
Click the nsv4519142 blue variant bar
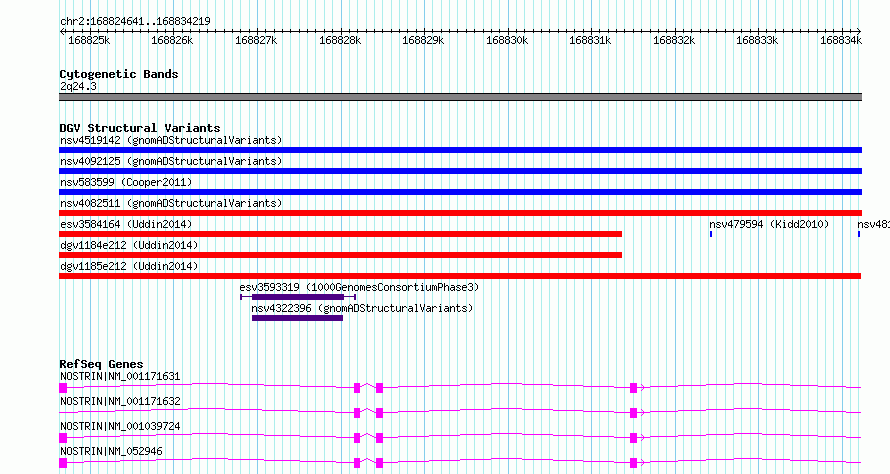(x=460, y=150)
